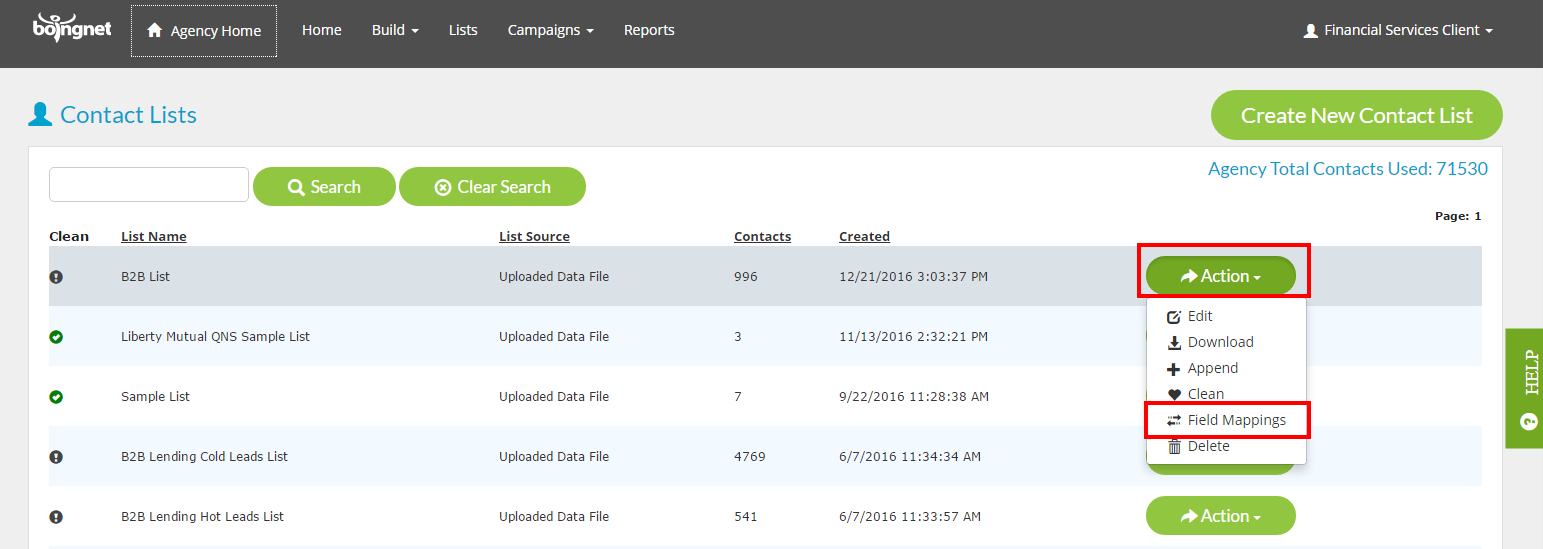Click the Boingnet logo
1543x549 pixels.
pos(72,28)
